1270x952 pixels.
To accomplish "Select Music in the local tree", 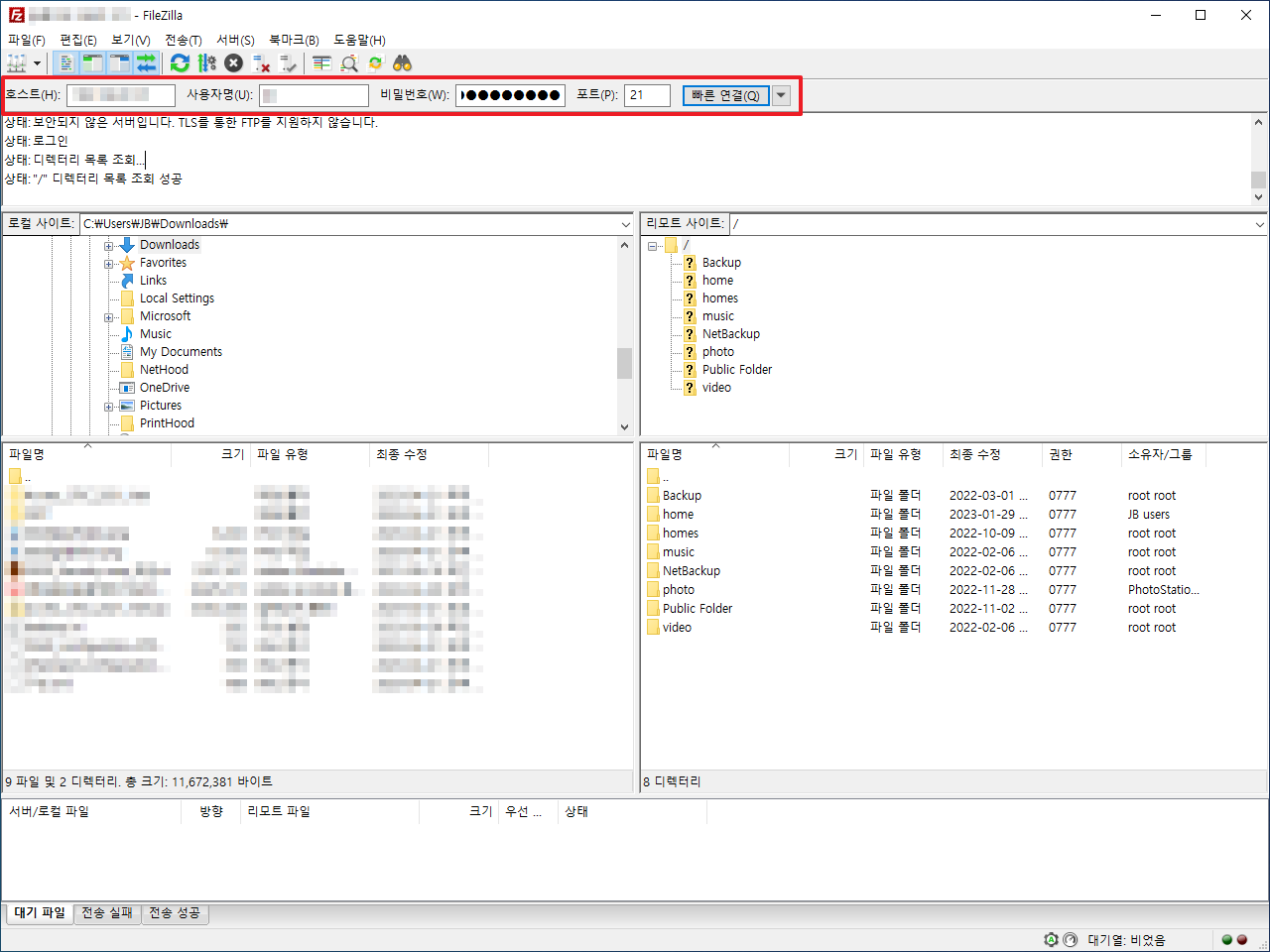I will [x=156, y=334].
